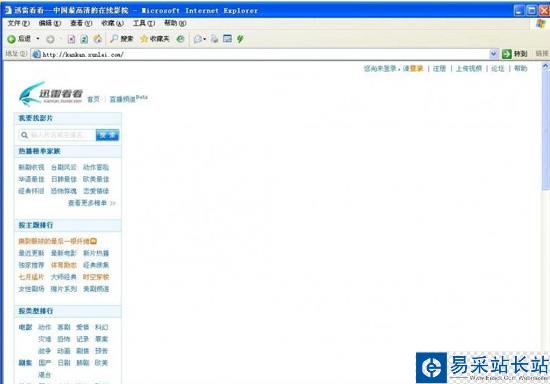Click the 恐怖惊魂 ranking link
Viewport: 550px width, 384px height.
[x=63, y=191]
